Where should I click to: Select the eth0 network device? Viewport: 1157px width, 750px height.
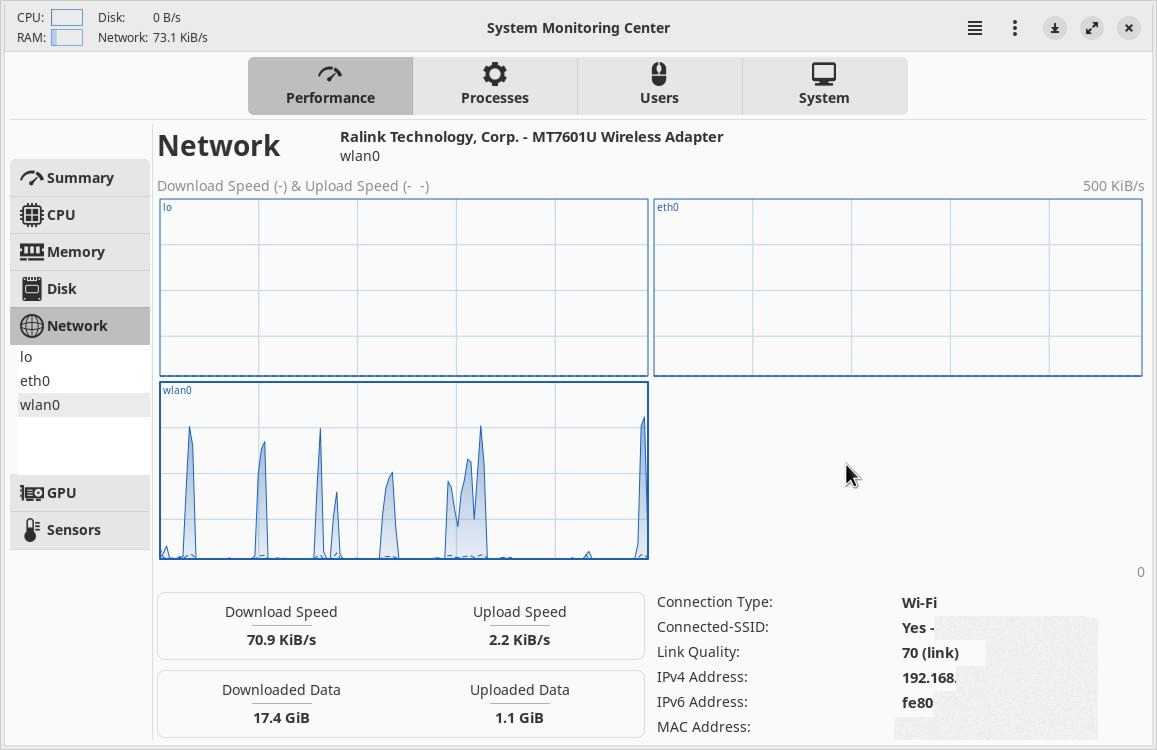coord(35,381)
